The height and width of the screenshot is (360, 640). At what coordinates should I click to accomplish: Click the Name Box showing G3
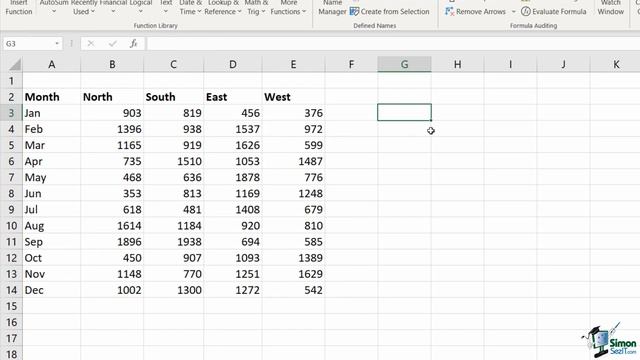point(28,44)
